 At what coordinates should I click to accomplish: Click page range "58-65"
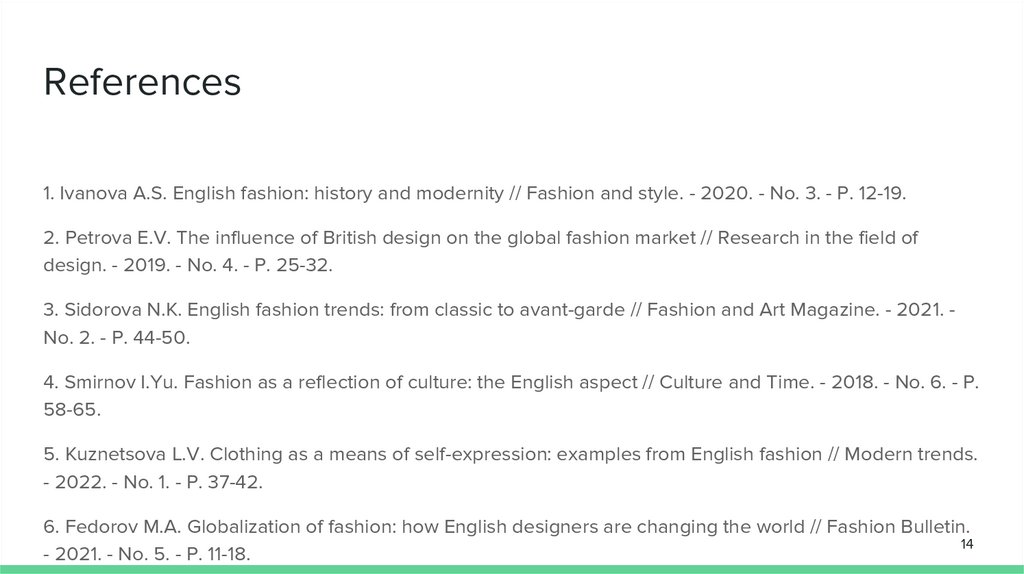coord(72,410)
